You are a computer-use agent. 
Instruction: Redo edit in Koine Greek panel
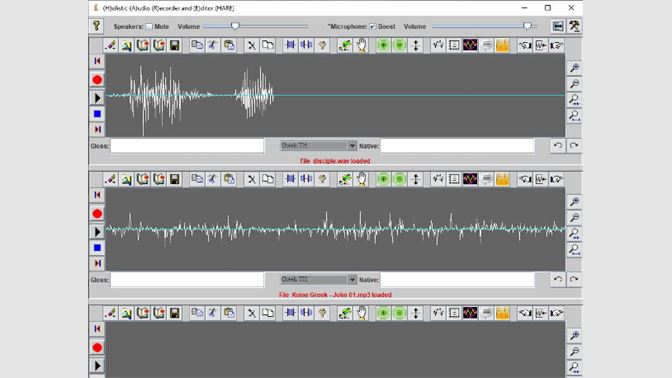click(574, 279)
